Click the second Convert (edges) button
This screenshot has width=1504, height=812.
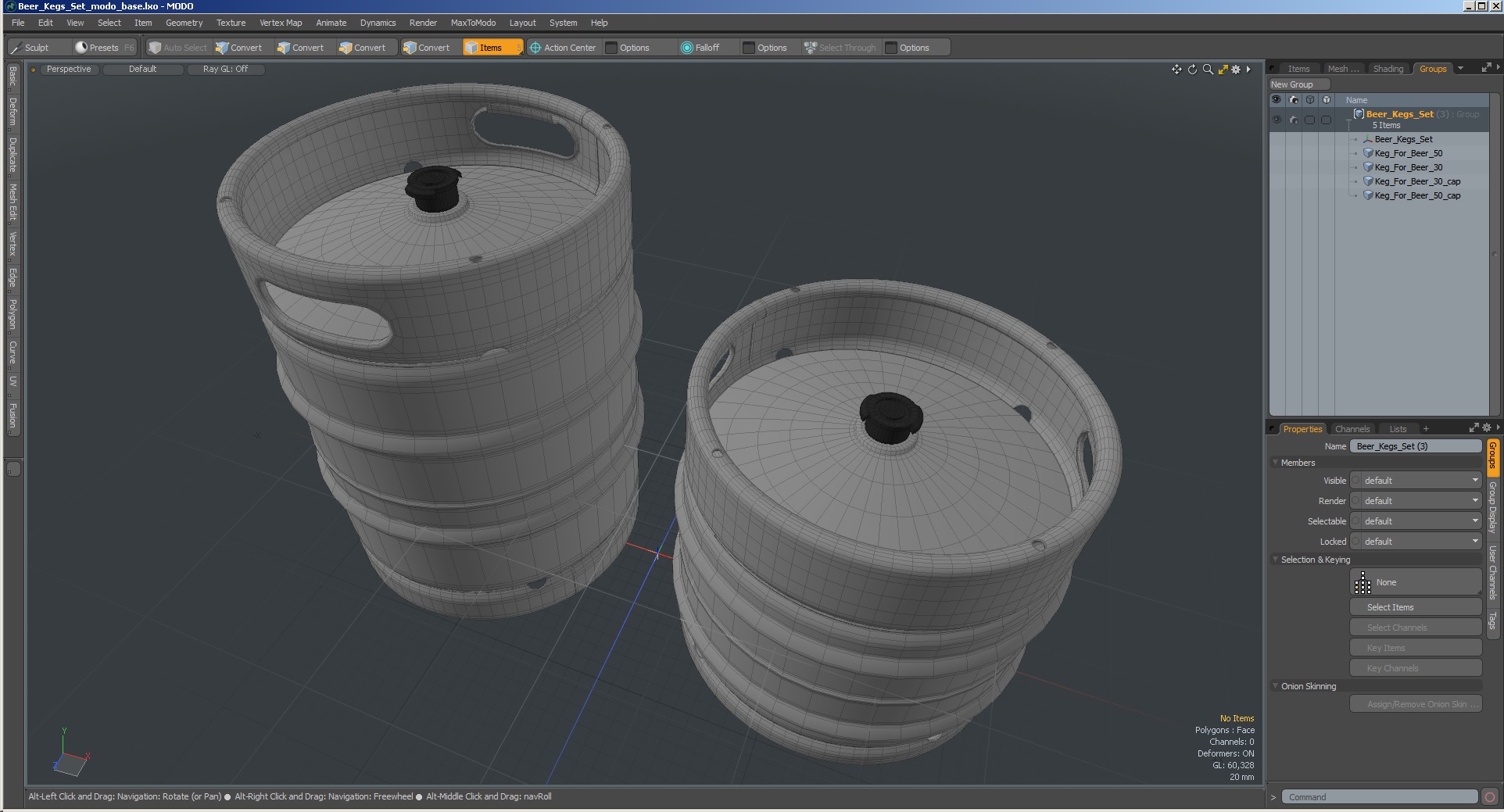pos(301,48)
